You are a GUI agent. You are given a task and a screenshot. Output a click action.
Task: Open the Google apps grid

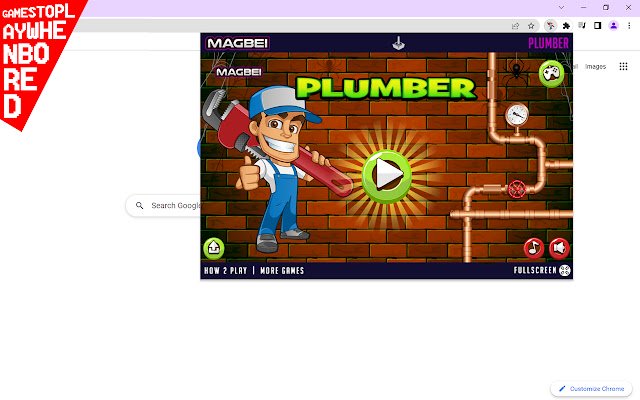pyautogui.click(x=623, y=67)
